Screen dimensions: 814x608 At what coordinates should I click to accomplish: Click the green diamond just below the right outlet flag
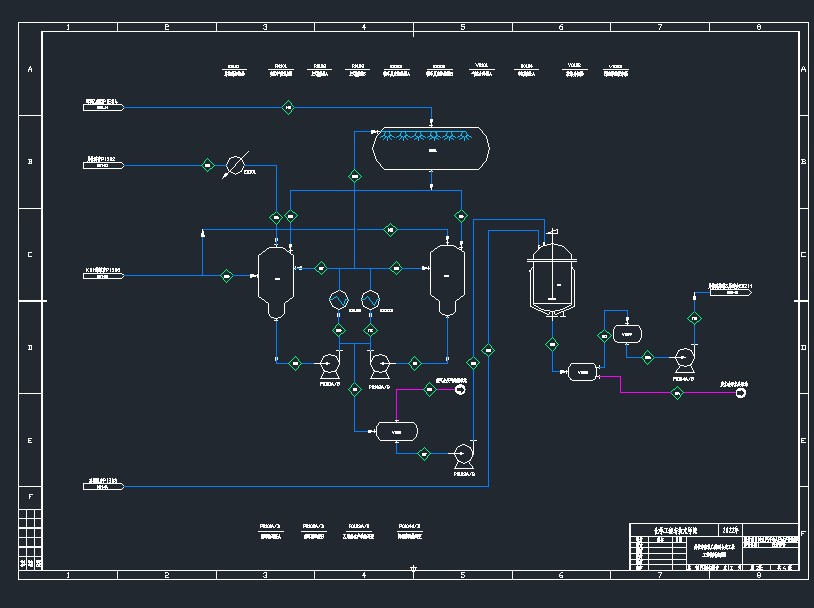pos(695,318)
